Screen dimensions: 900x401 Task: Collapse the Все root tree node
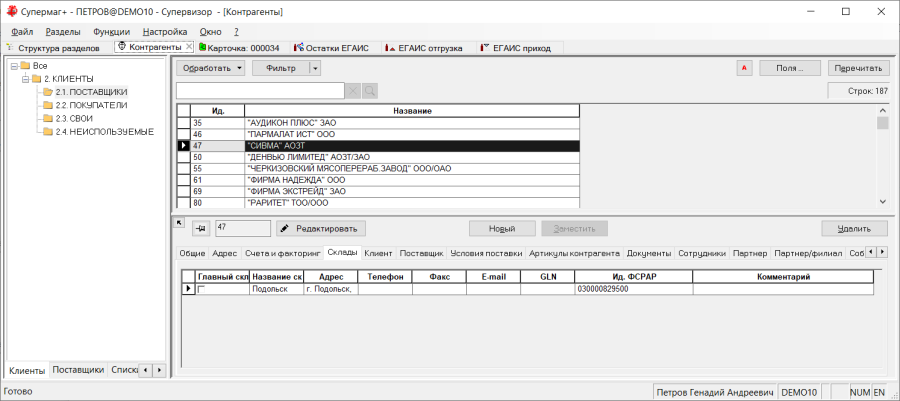[12, 65]
